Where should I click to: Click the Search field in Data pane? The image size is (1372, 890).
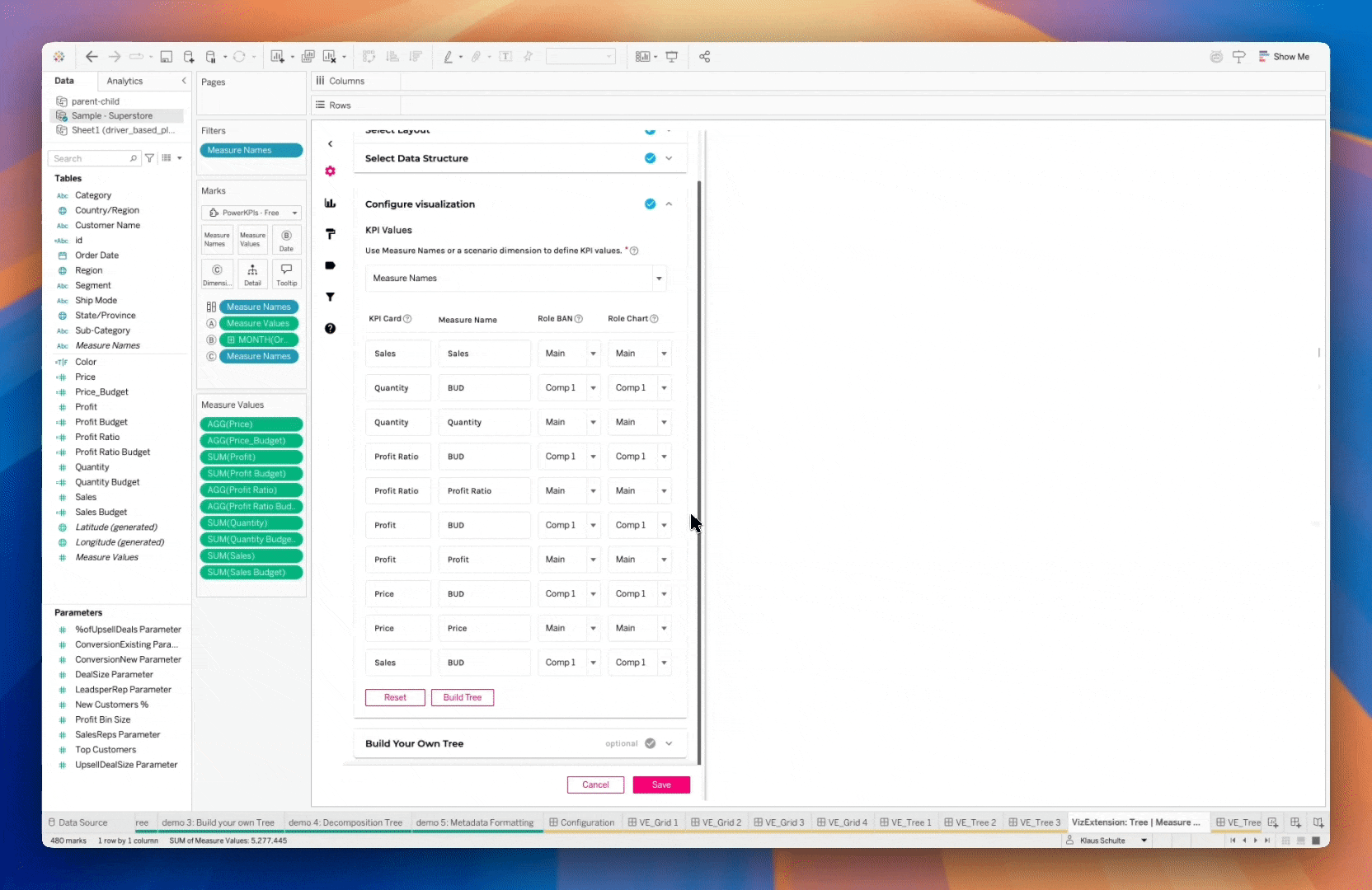91,158
